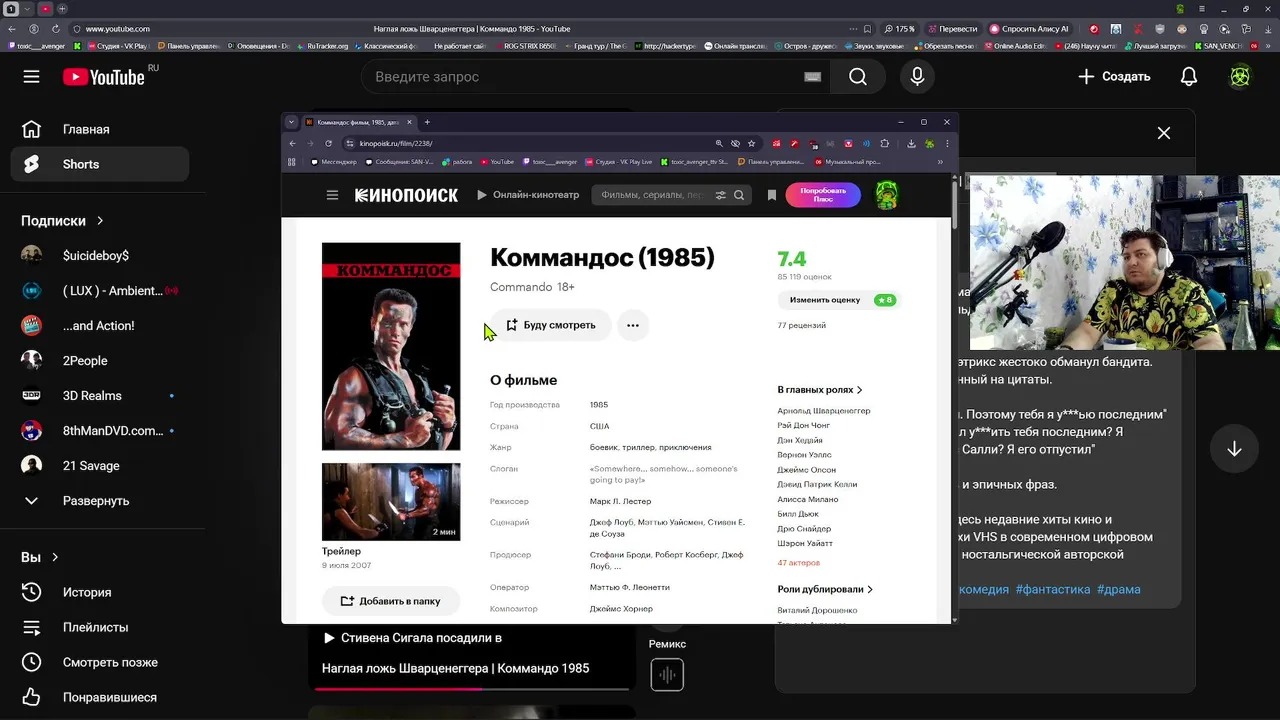This screenshot has width=1280, height=720.
Task: Click the #фантастика hashtag
Action: (x=1053, y=589)
